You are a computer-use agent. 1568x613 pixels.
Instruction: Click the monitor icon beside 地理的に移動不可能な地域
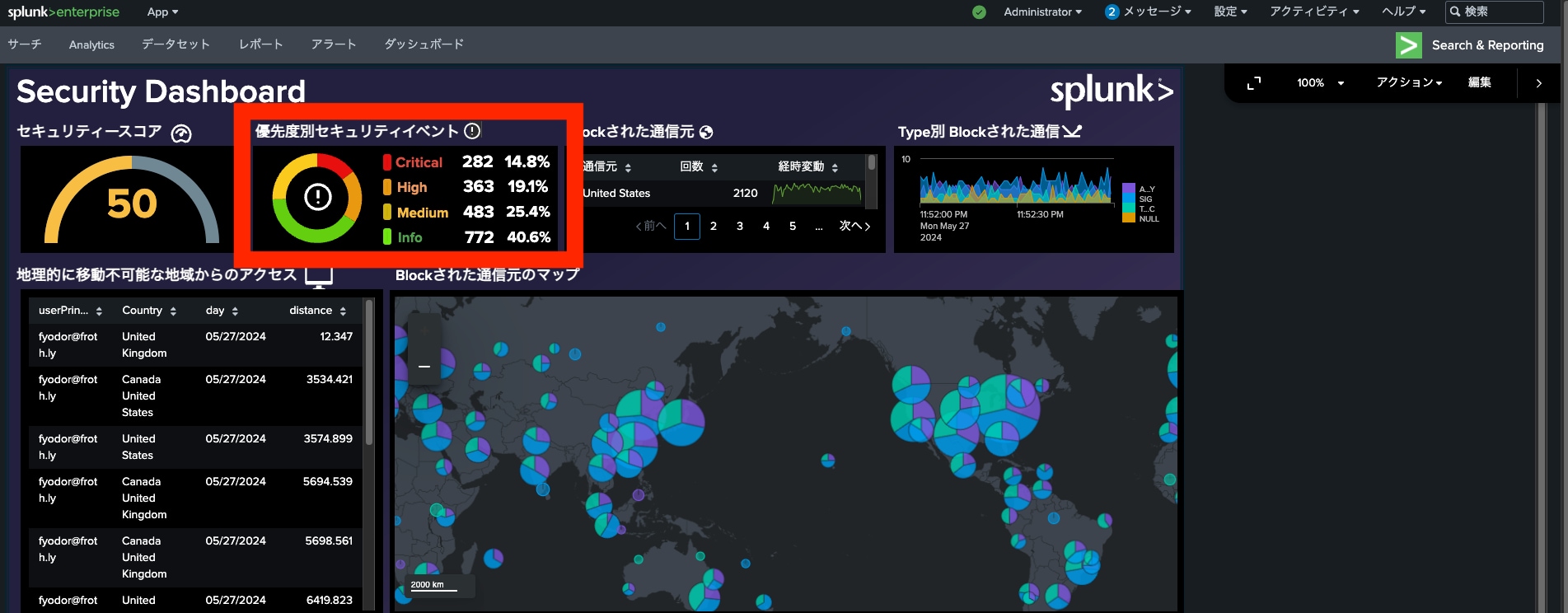click(x=319, y=276)
